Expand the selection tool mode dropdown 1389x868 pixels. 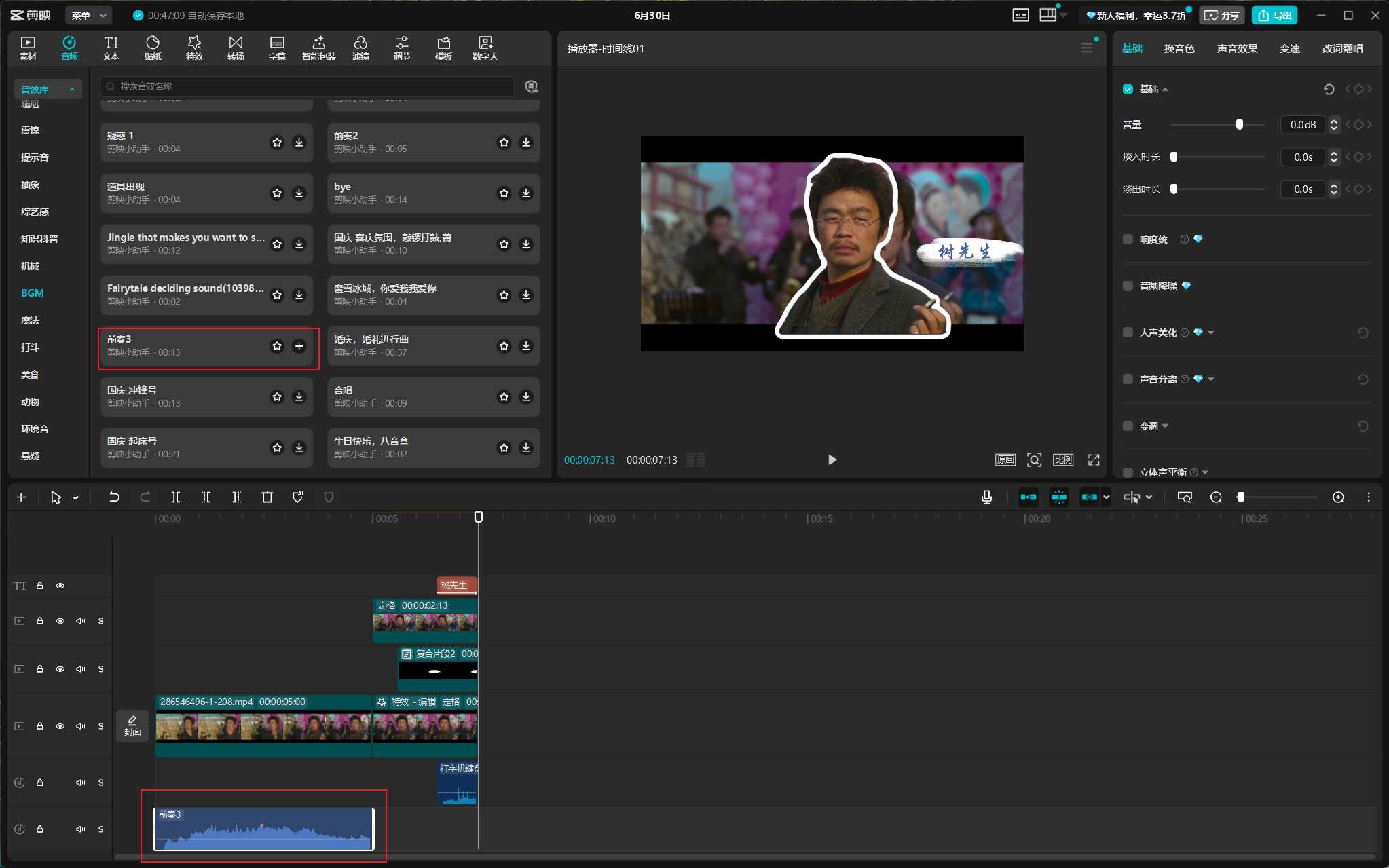tap(75, 498)
